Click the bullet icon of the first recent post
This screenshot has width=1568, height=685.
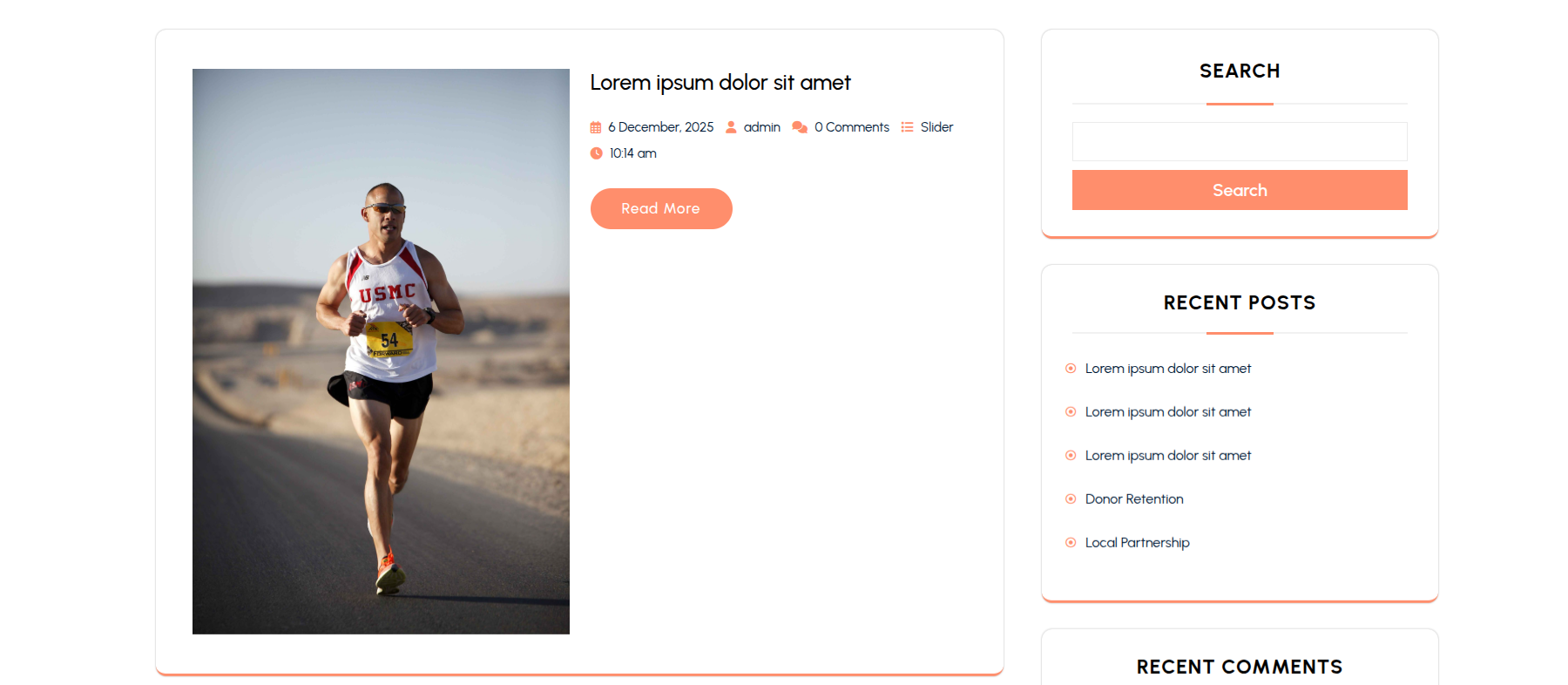coord(1071,369)
